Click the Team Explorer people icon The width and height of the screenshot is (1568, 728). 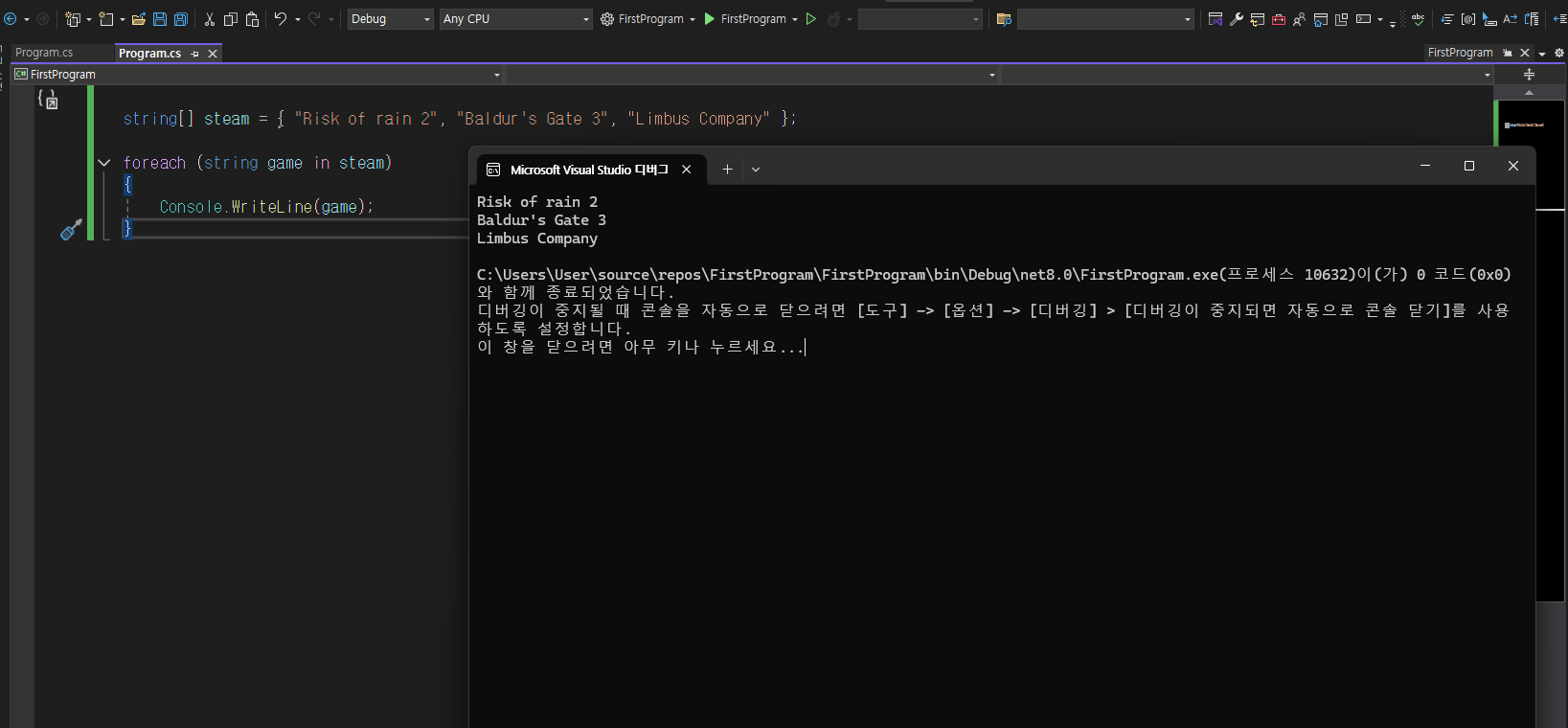(1299, 19)
